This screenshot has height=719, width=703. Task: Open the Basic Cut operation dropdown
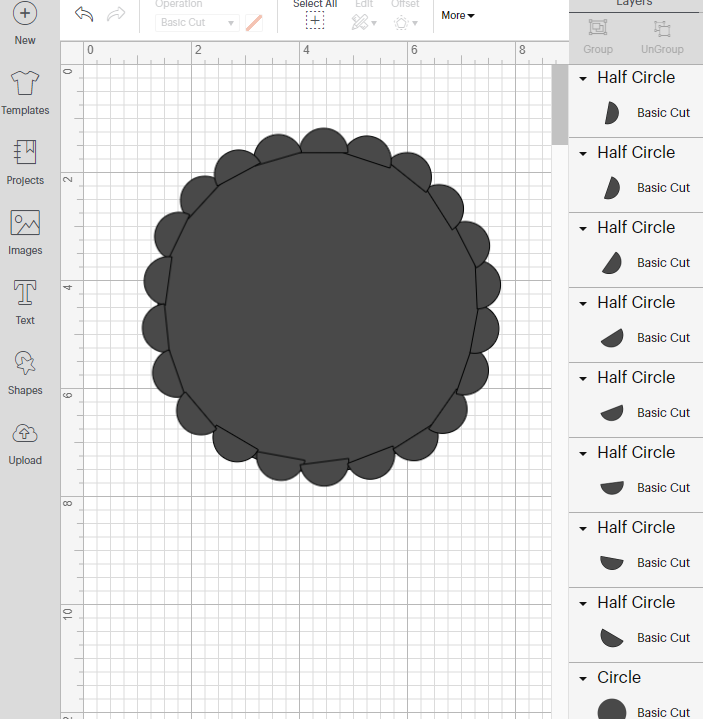coord(197,22)
